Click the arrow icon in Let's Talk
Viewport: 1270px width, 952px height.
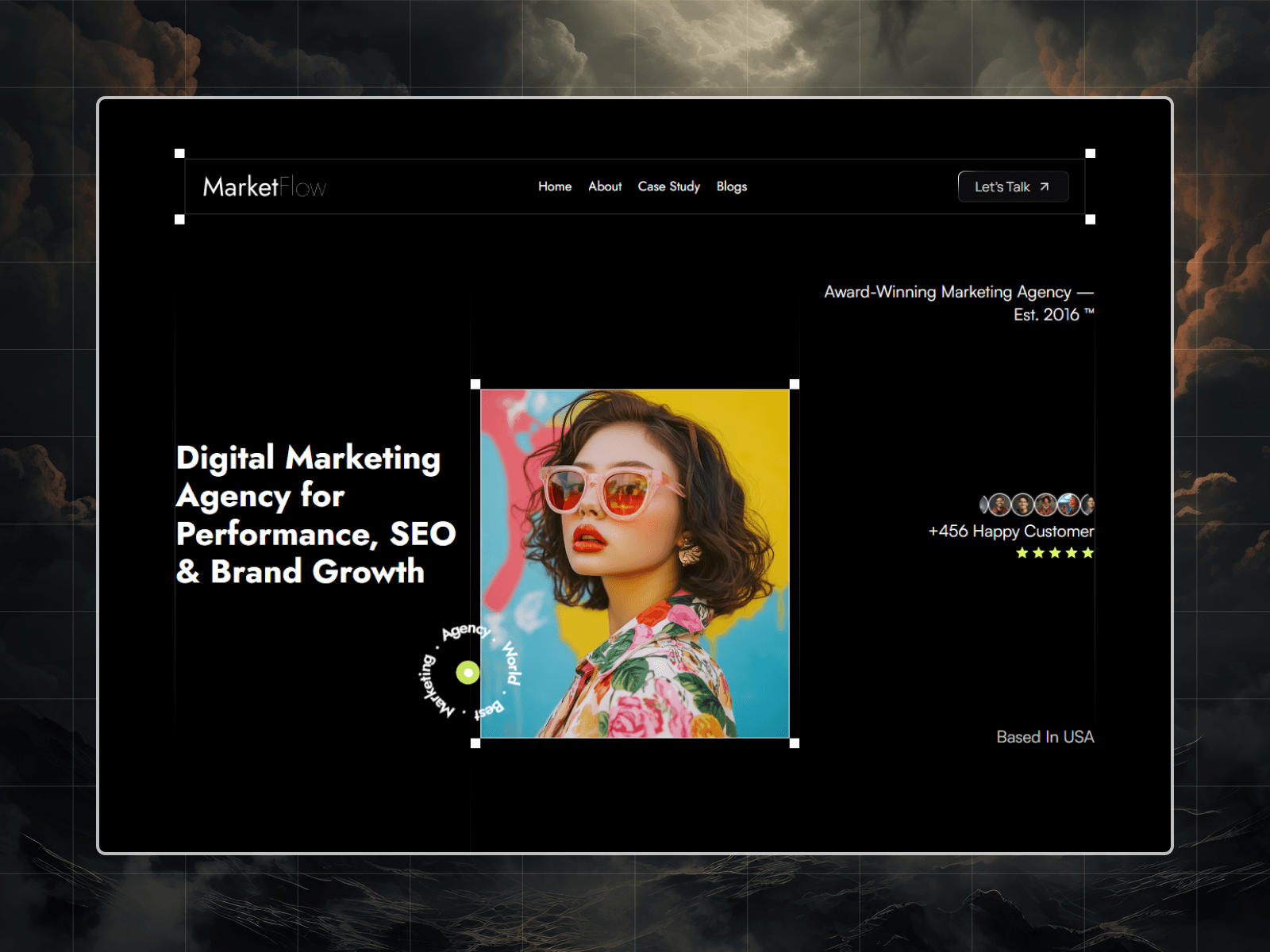(1045, 186)
